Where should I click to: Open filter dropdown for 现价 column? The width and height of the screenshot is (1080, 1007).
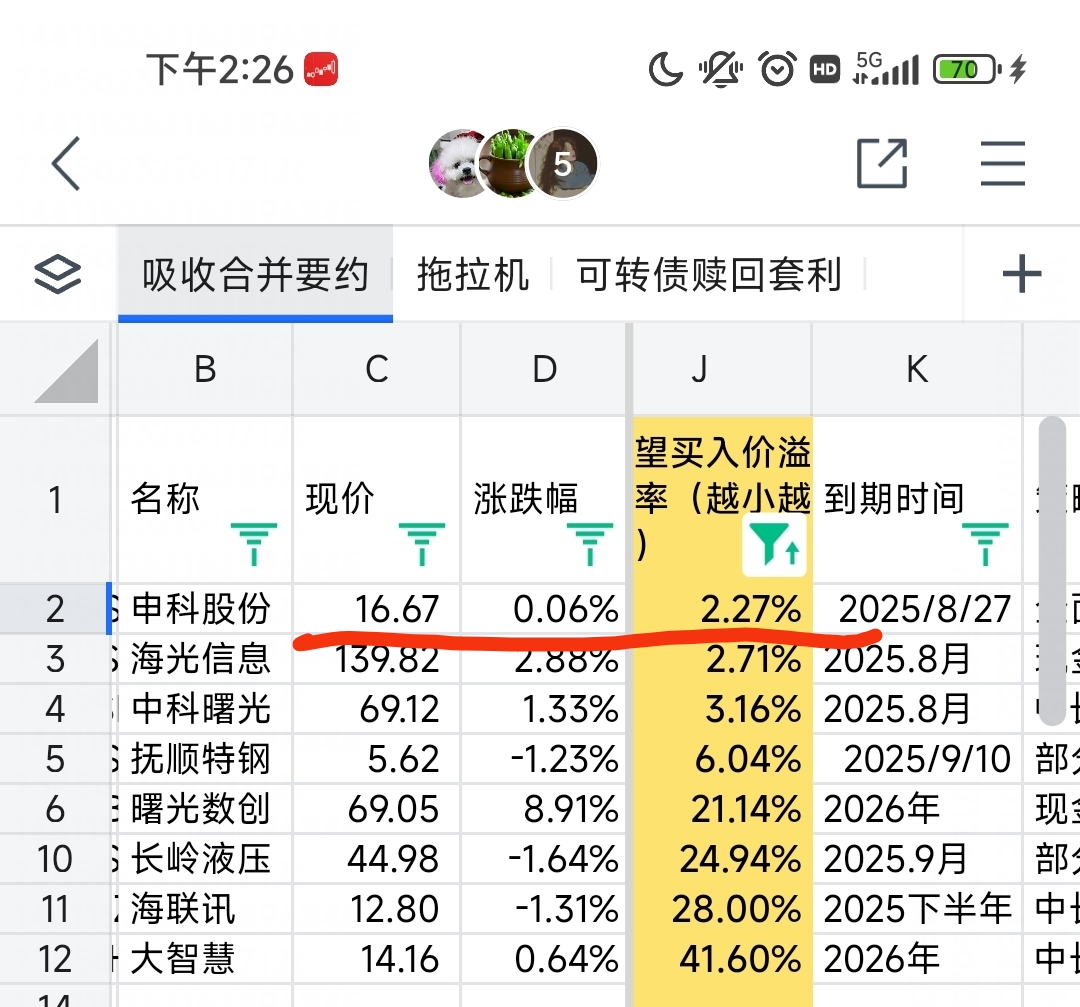pos(422,543)
